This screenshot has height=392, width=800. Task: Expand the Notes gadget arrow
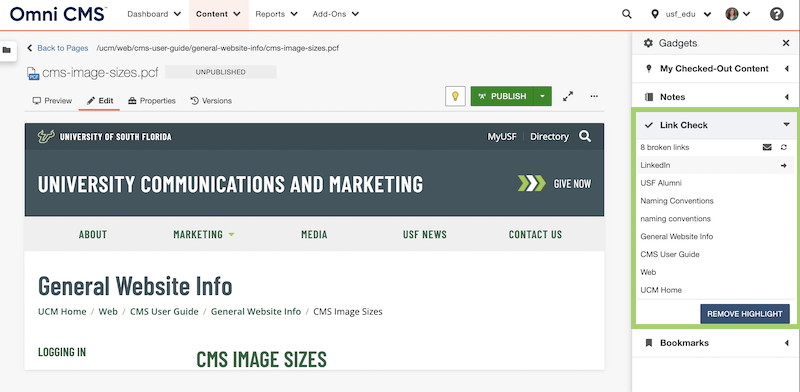[x=787, y=97]
